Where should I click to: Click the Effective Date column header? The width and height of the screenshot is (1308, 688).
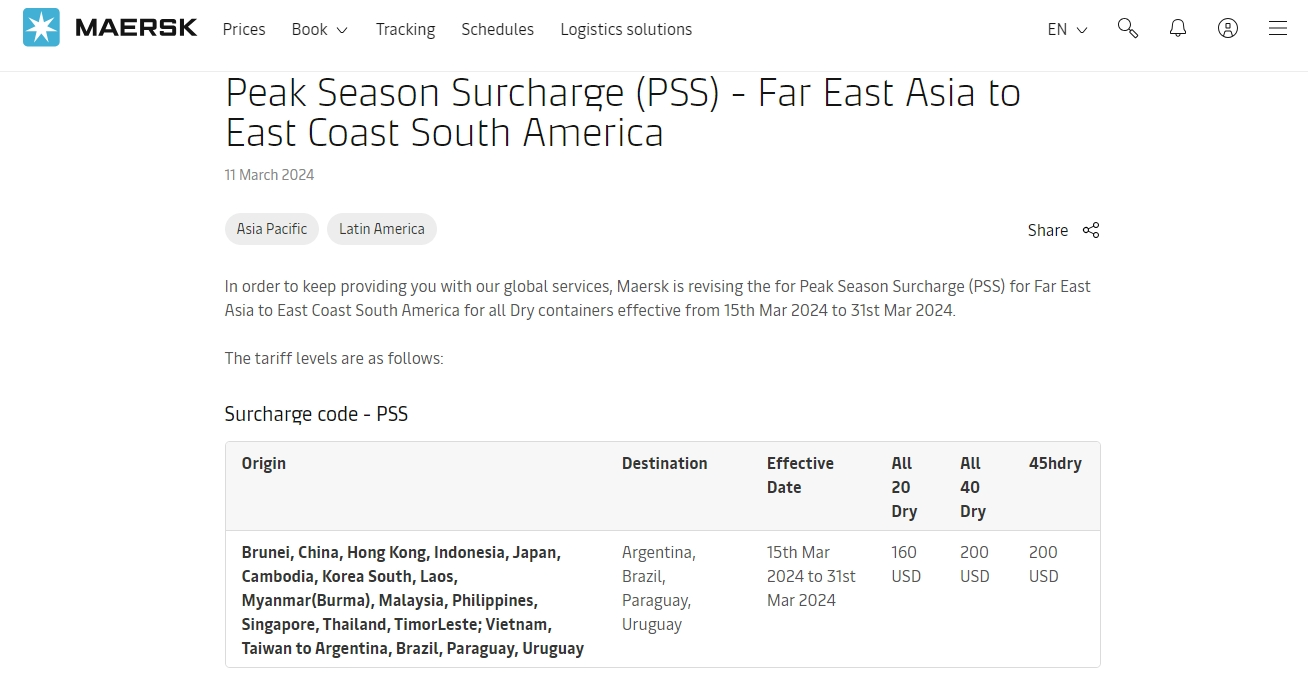pos(800,475)
